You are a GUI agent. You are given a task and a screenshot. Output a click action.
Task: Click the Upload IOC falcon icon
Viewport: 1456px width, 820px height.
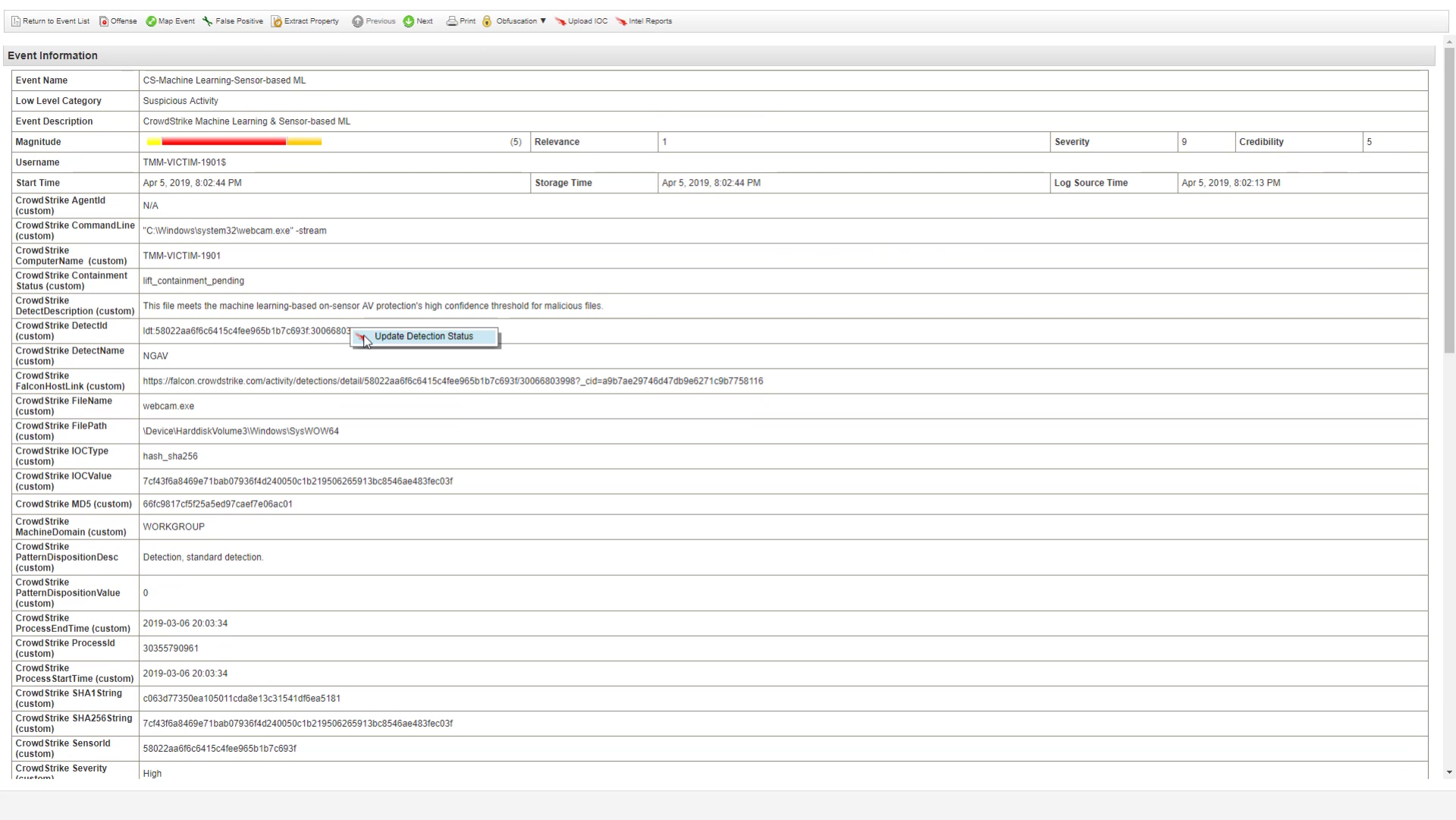[560, 21]
